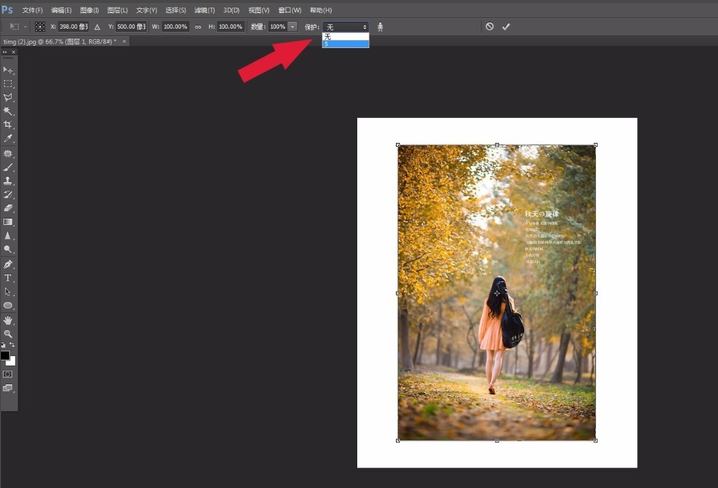Image resolution: width=718 pixels, height=488 pixels.
Task: Switch to the timg (2).jpg document tab
Action: (58, 41)
